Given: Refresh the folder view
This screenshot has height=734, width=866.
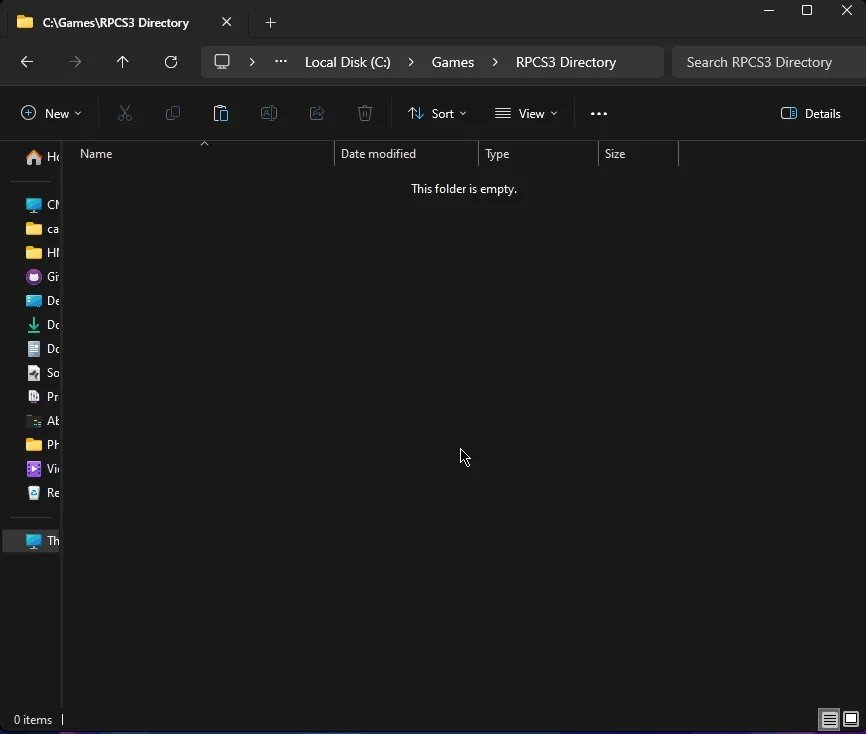Looking at the screenshot, I should [x=170, y=62].
